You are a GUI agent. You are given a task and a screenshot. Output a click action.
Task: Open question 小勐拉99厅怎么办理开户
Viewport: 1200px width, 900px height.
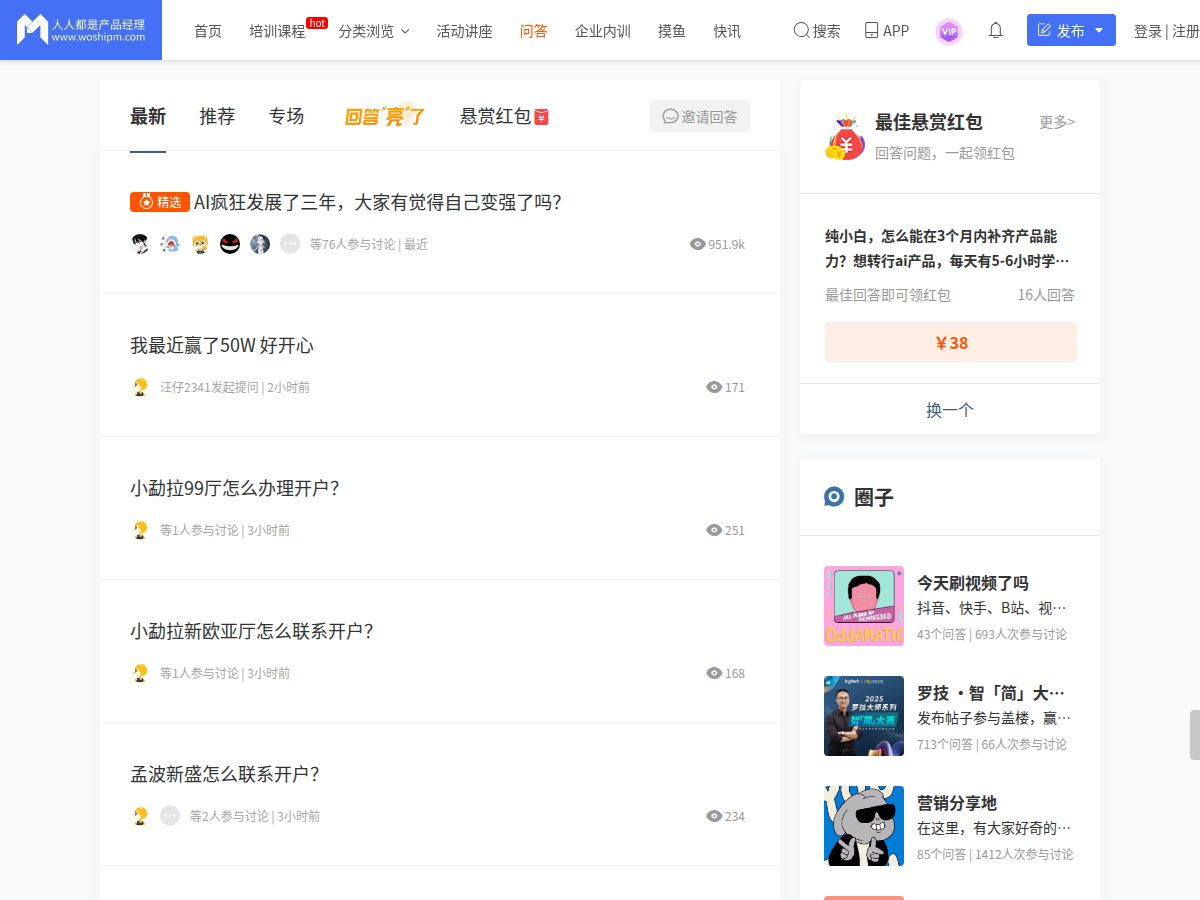(235, 488)
